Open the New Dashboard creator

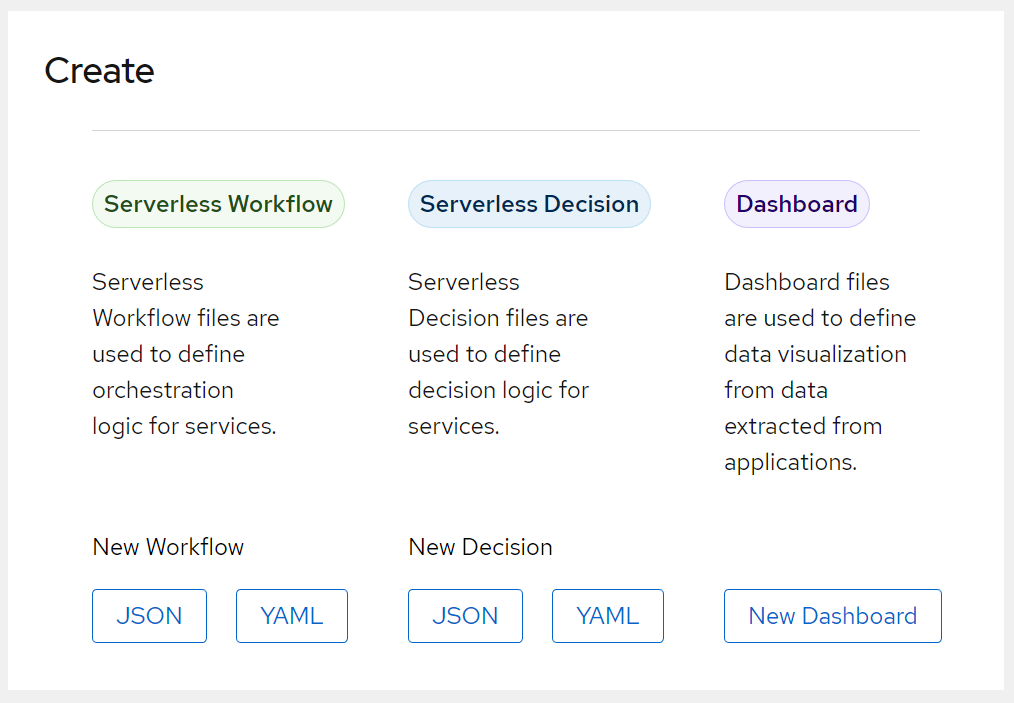pyautogui.click(x=832, y=616)
